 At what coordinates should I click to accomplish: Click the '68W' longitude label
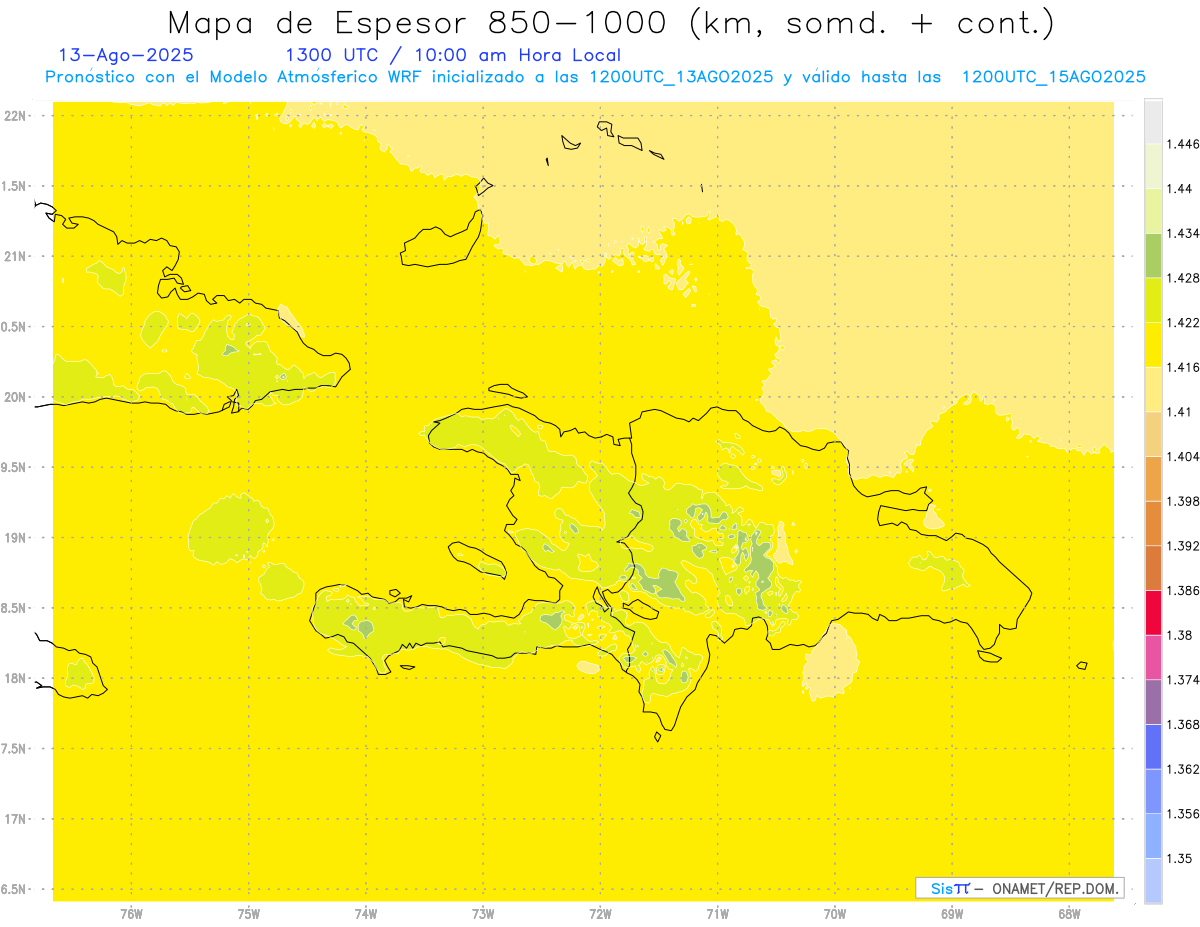(1068, 913)
